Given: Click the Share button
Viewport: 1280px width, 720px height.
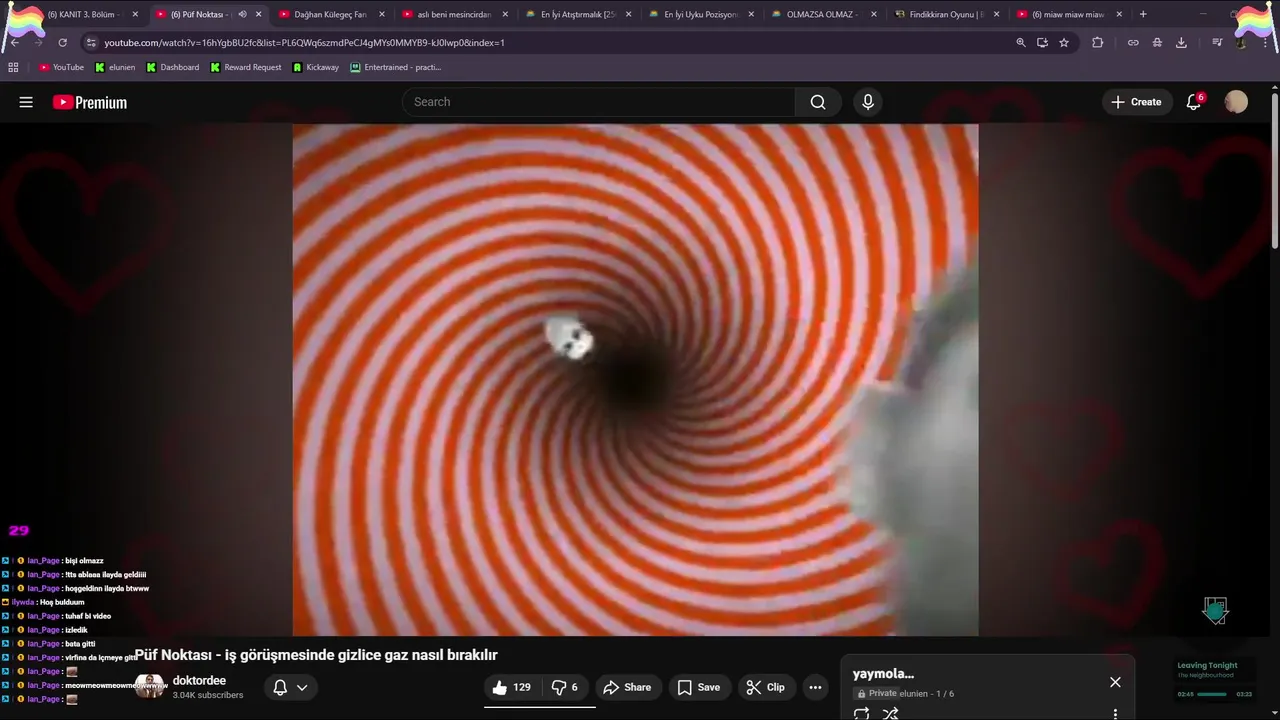Looking at the screenshot, I should [627, 687].
